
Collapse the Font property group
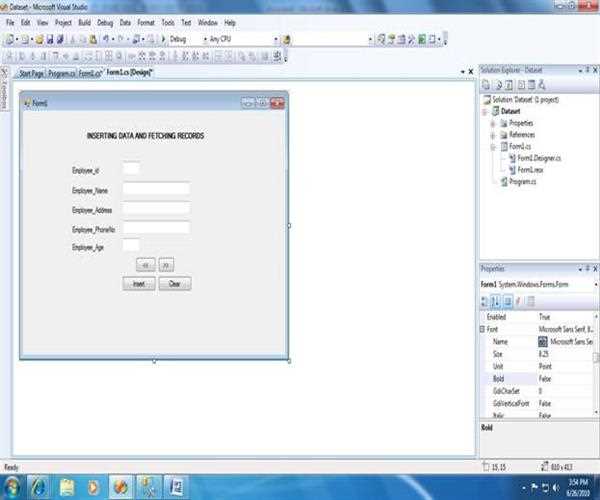(483, 329)
